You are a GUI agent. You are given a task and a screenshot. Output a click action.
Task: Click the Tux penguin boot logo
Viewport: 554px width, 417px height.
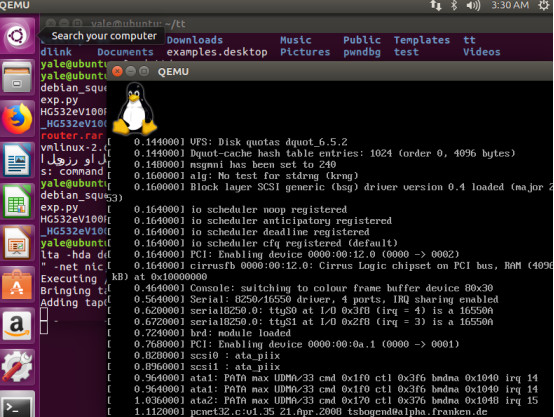click(135, 109)
